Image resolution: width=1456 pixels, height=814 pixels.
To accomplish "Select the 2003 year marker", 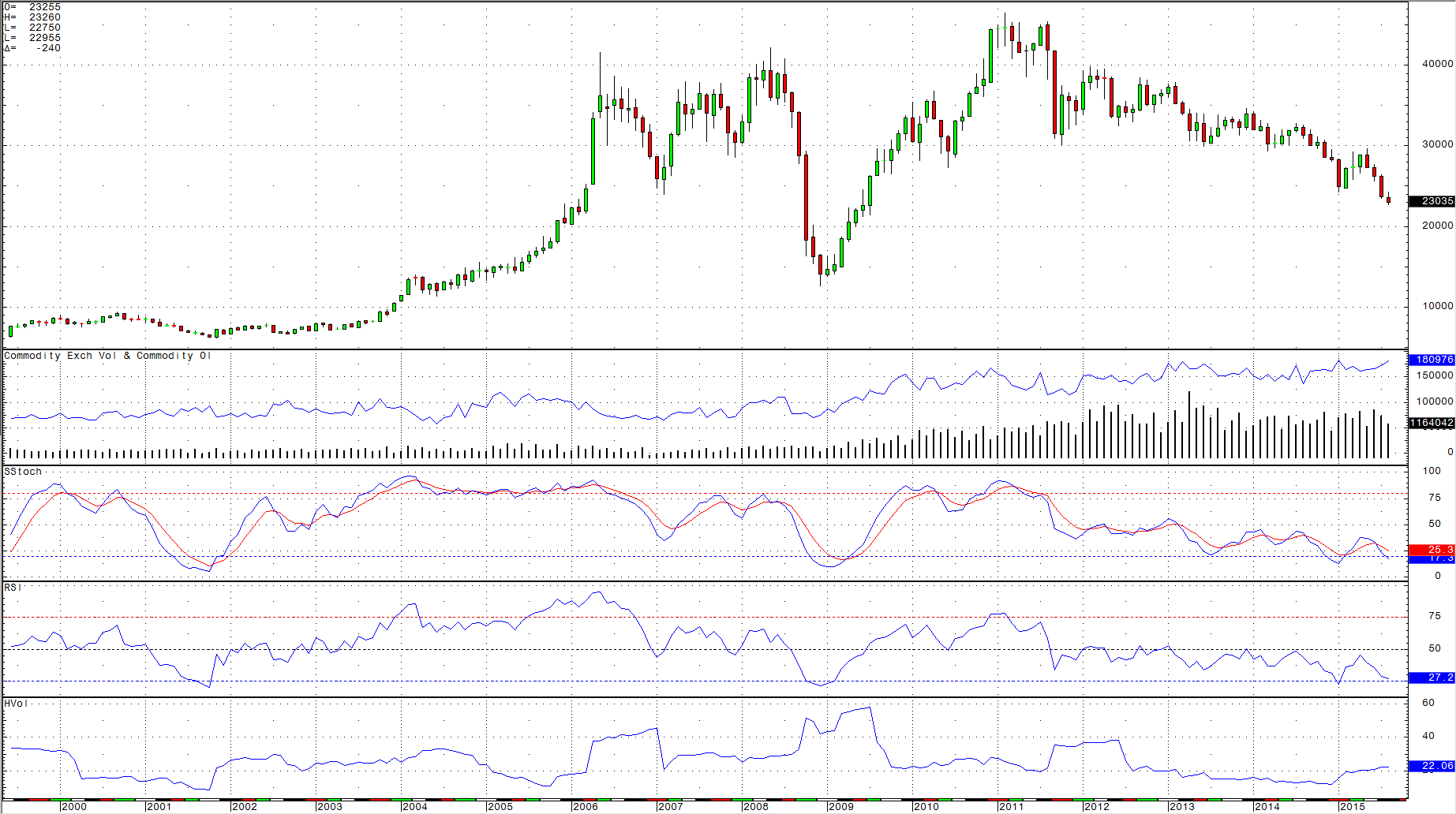I will (x=330, y=807).
